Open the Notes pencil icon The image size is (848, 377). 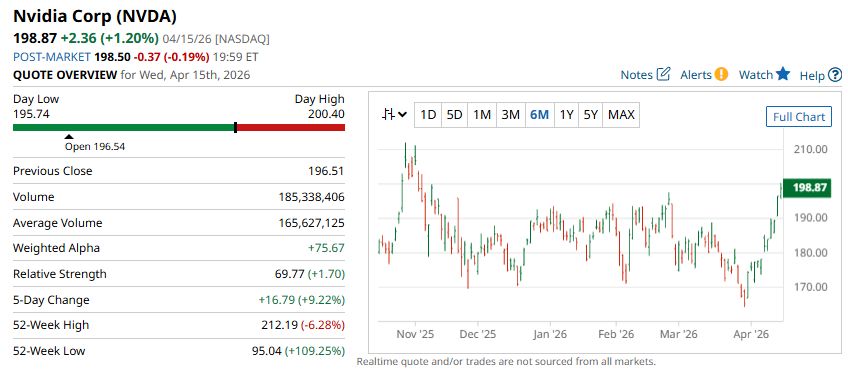pos(664,74)
